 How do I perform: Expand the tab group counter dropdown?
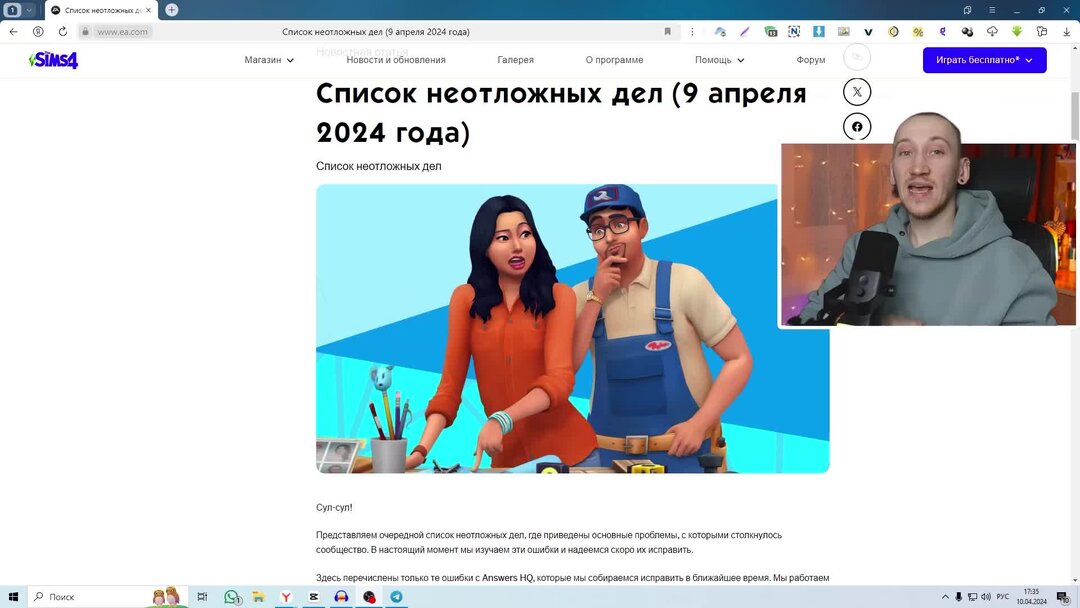(x=29, y=10)
